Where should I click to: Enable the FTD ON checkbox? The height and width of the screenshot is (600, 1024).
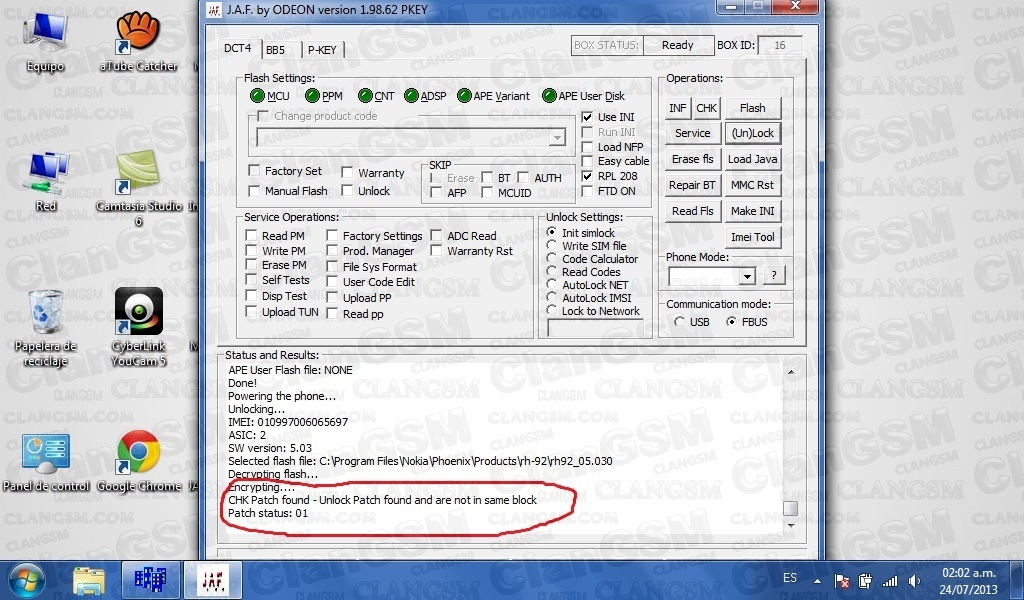(x=587, y=191)
